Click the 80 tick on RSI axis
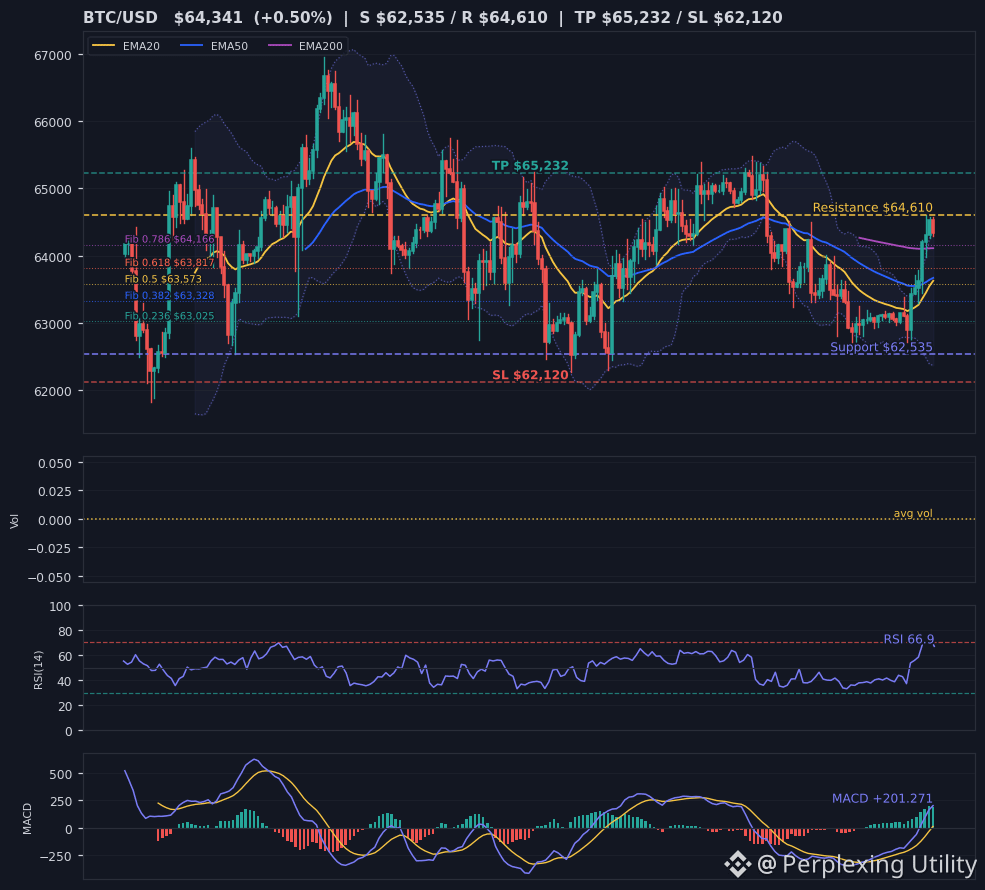Viewport: 985px width, 890px height. (x=65, y=632)
